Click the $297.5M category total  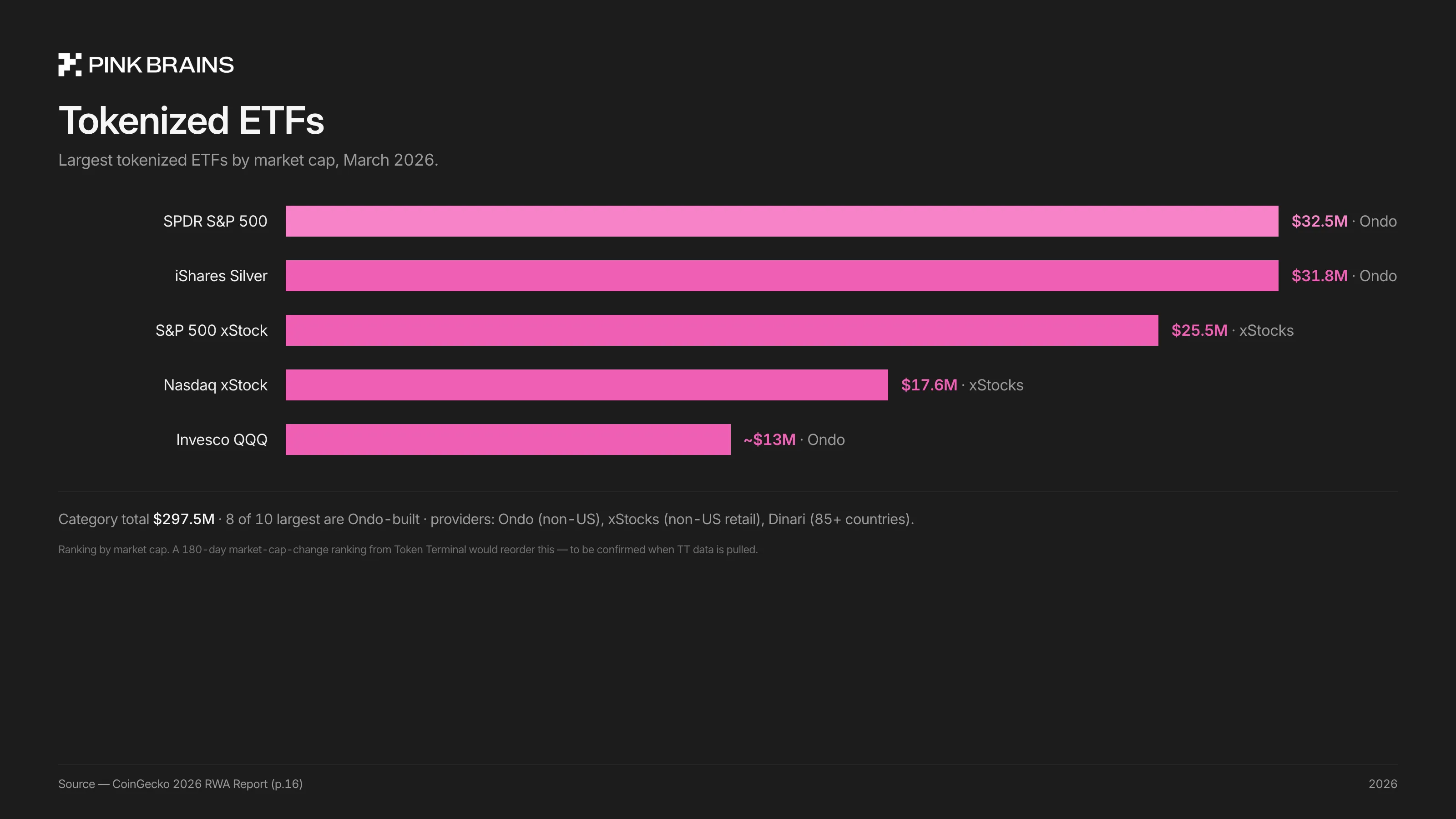point(184,520)
